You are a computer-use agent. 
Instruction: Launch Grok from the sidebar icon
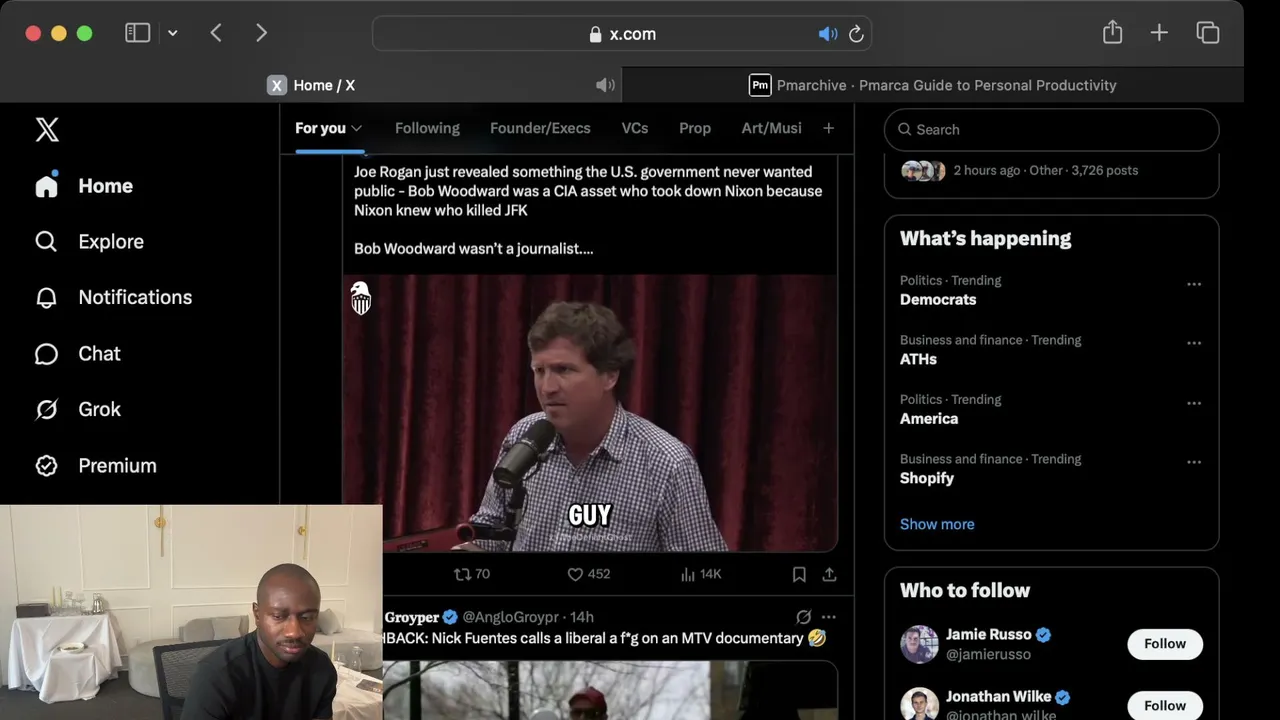point(47,410)
